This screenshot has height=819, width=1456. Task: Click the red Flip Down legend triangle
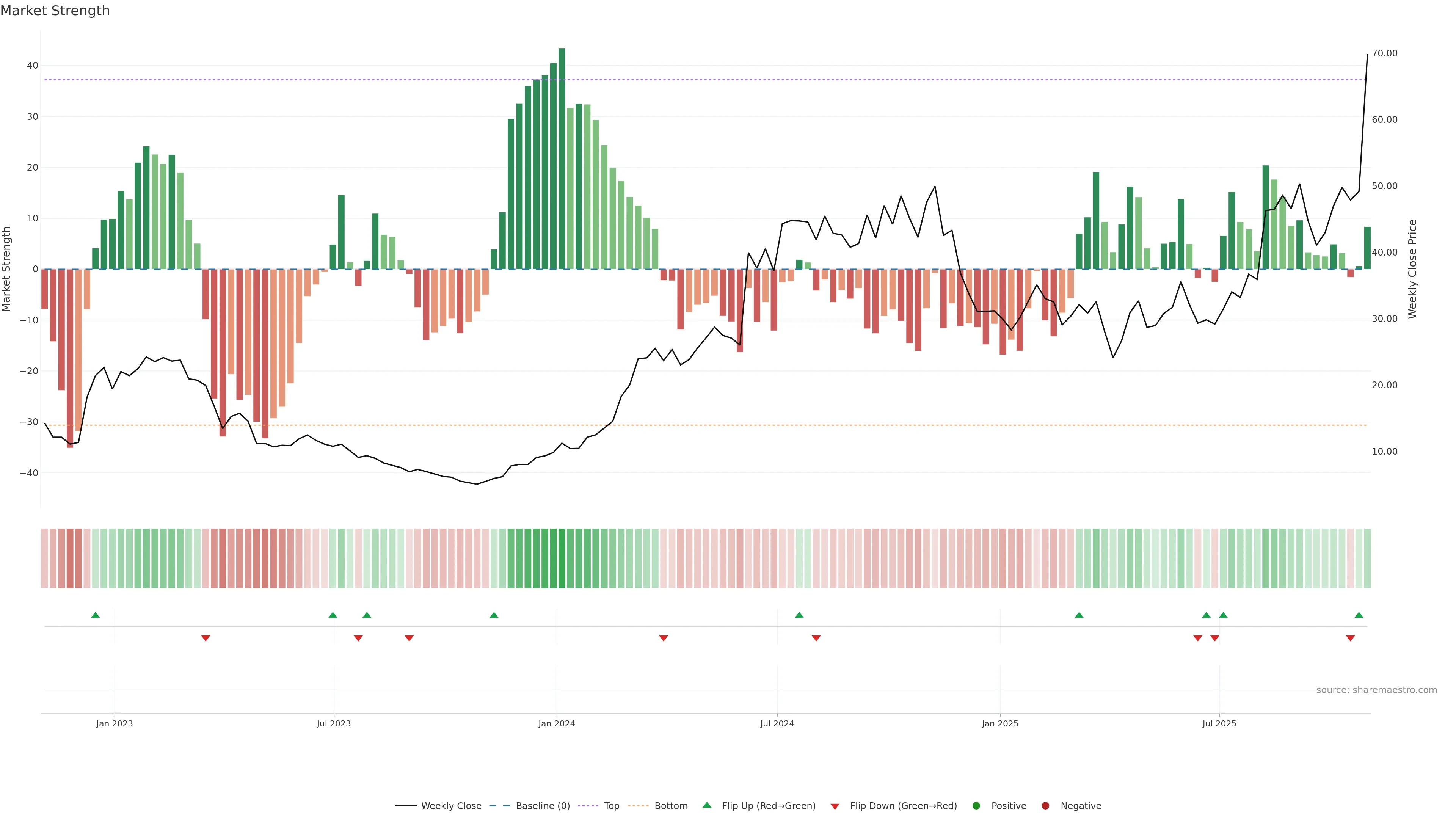835,806
